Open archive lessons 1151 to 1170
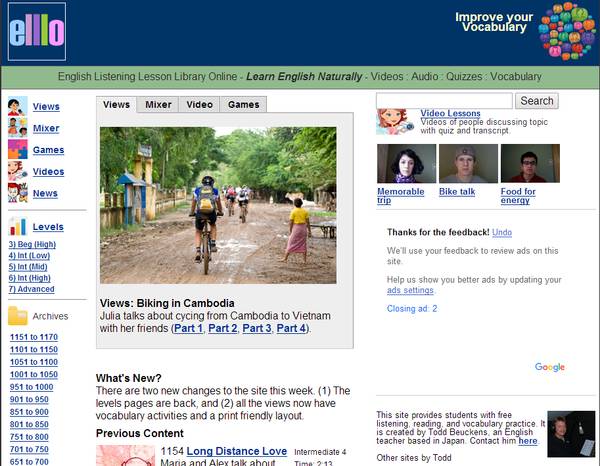This screenshot has width=600, height=466. pyautogui.click(x=33, y=337)
